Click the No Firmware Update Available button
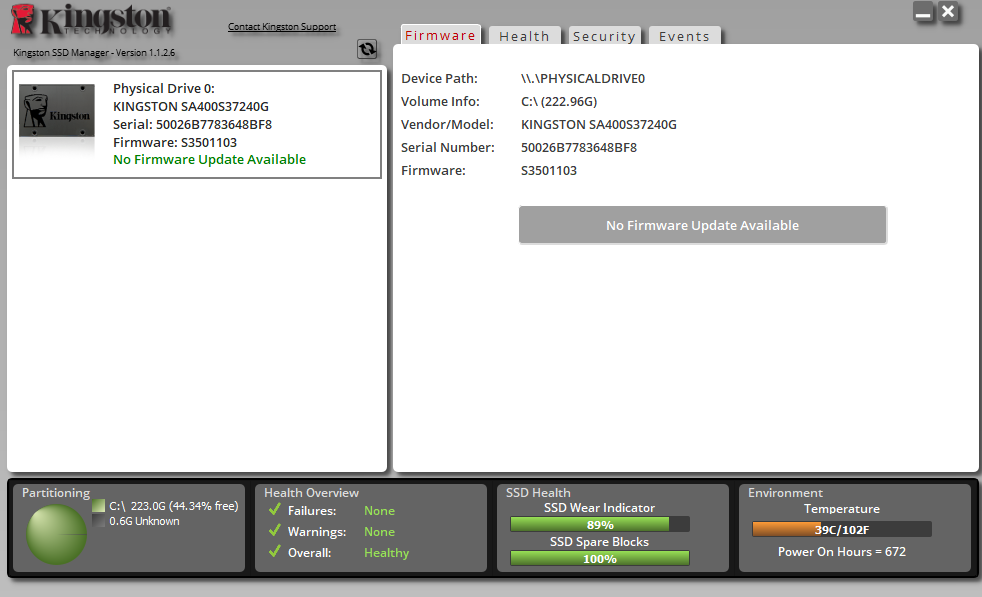This screenshot has height=597, width=982. coord(702,225)
